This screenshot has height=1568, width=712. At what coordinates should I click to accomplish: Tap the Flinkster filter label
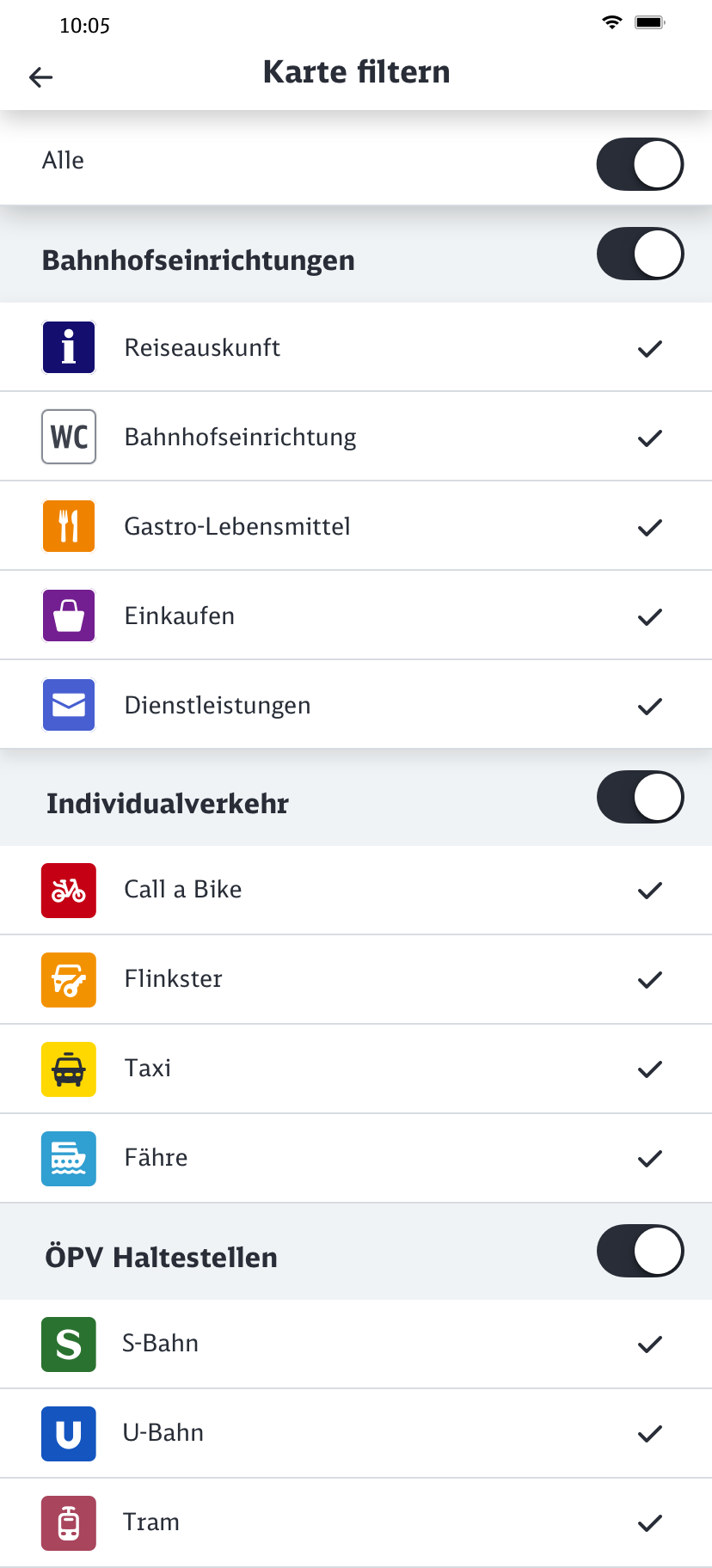pyautogui.click(x=173, y=979)
